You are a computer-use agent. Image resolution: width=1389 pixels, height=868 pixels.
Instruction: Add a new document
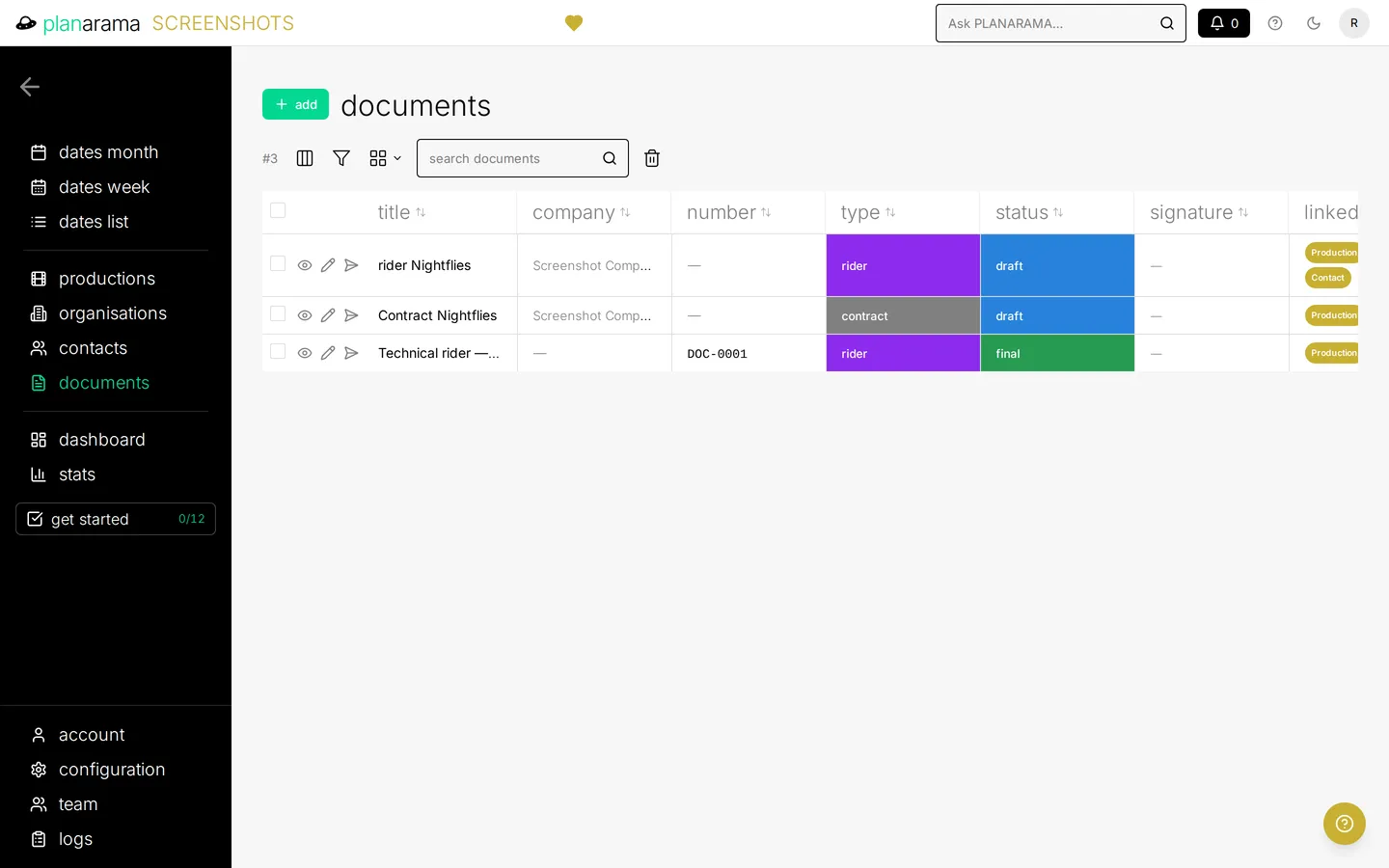(x=295, y=104)
